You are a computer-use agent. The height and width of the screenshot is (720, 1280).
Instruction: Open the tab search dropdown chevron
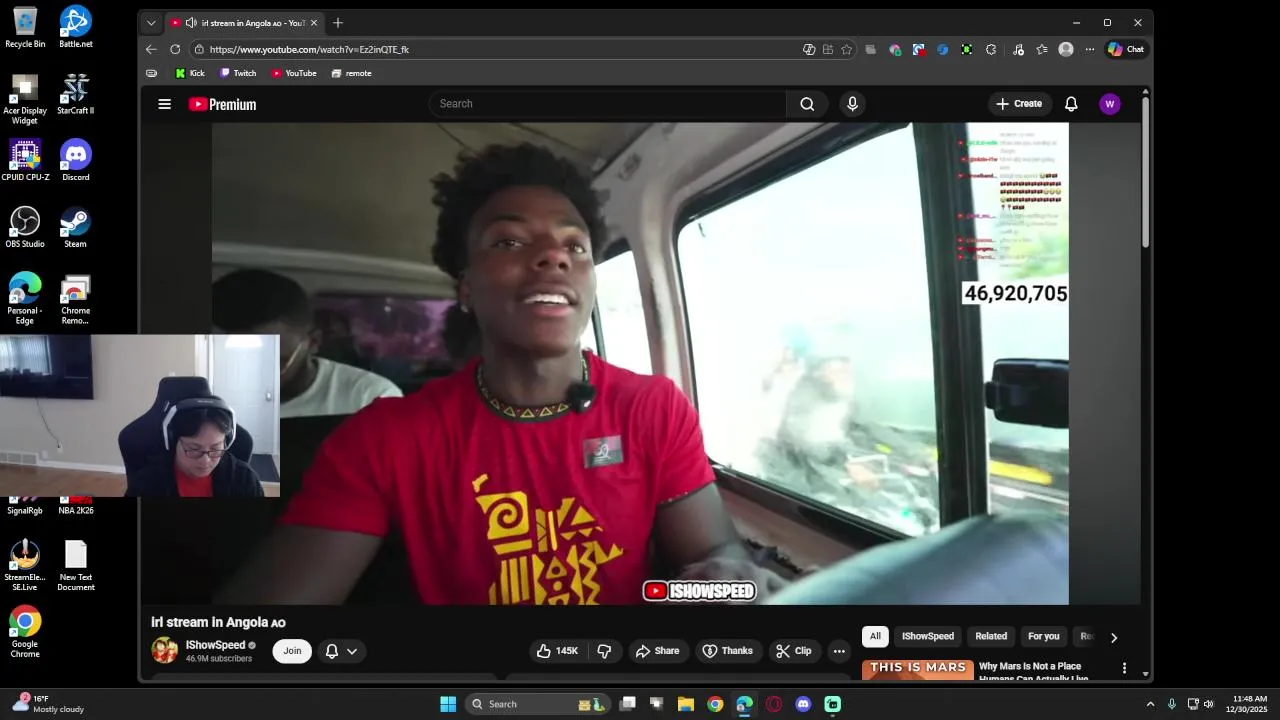pos(151,23)
